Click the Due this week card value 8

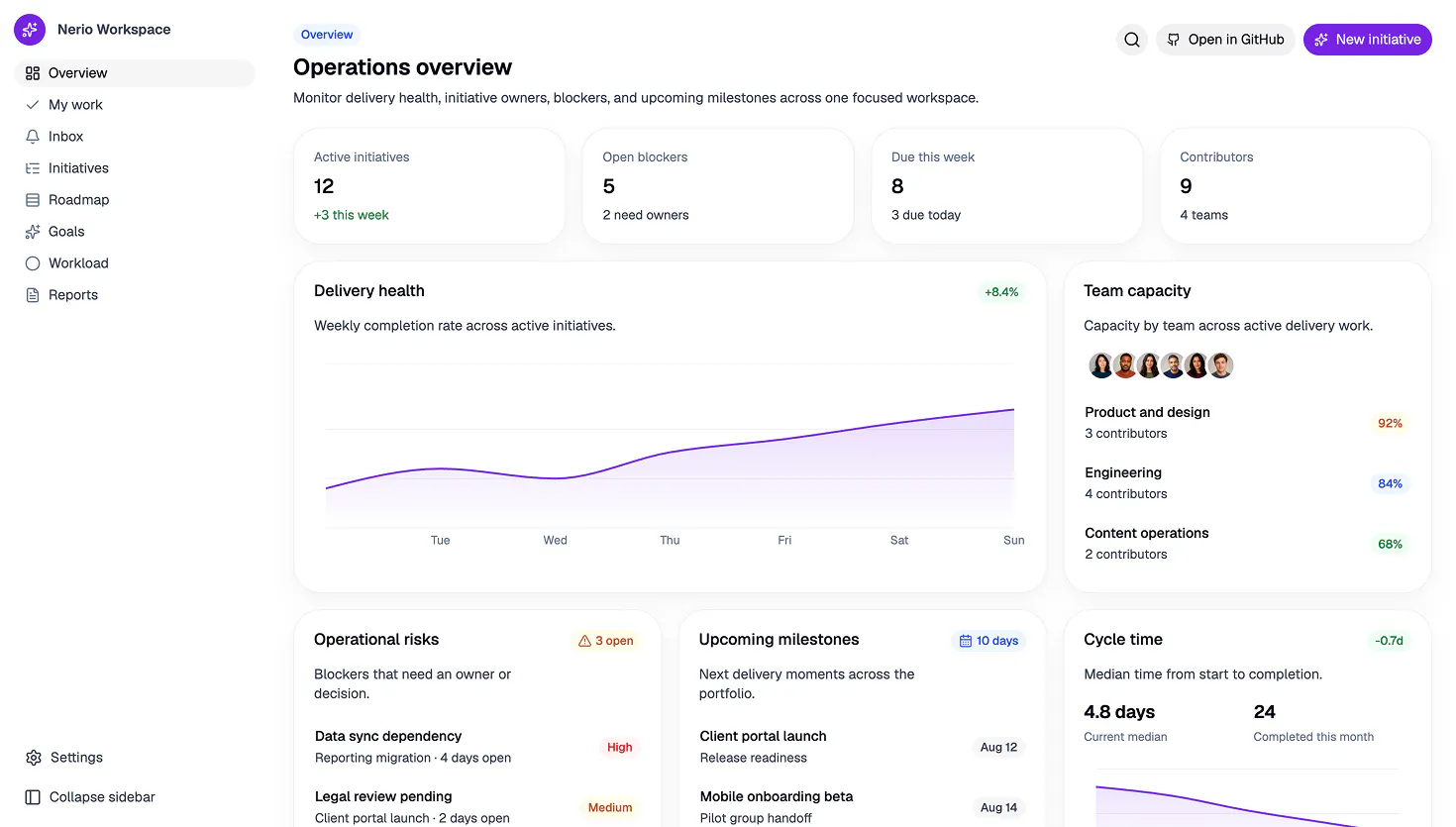[x=897, y=186]
